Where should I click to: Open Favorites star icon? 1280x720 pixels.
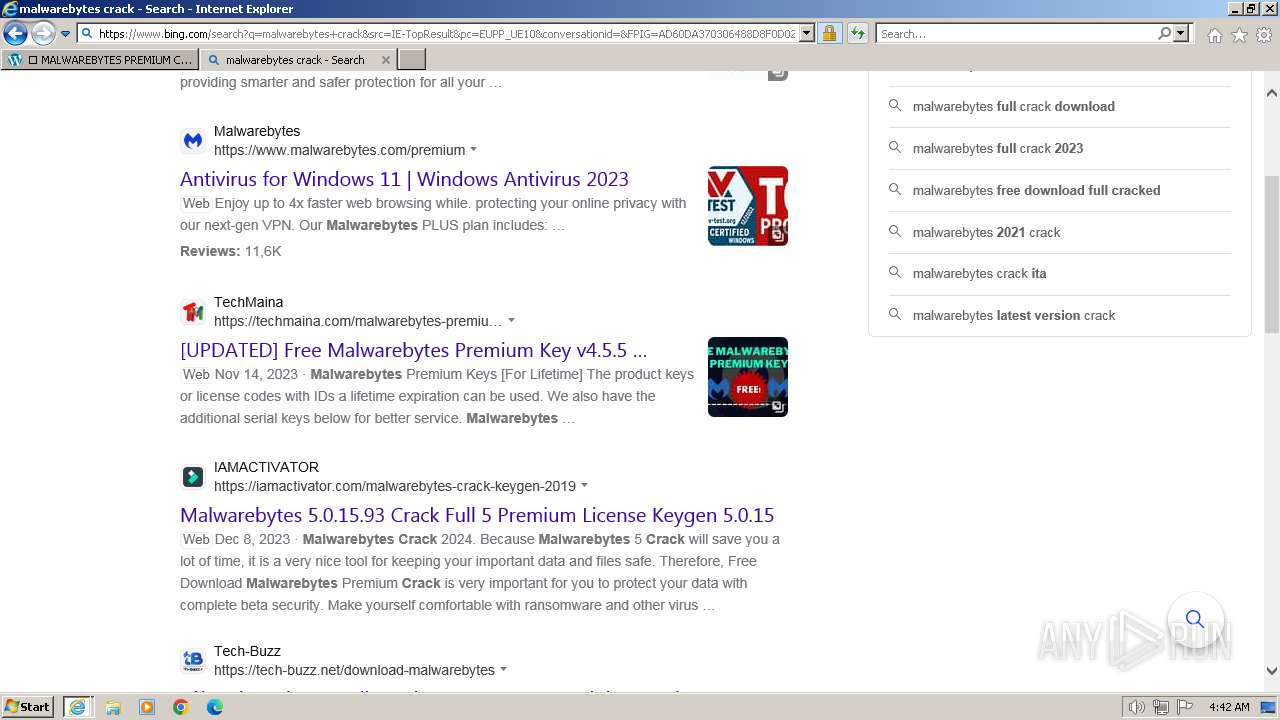click(1239, 35)
